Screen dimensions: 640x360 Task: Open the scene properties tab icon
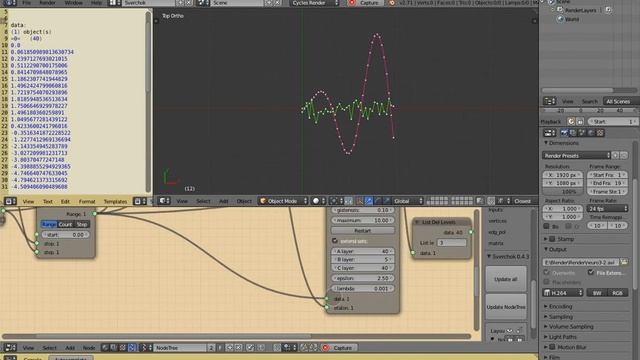(x=582, y=133)
